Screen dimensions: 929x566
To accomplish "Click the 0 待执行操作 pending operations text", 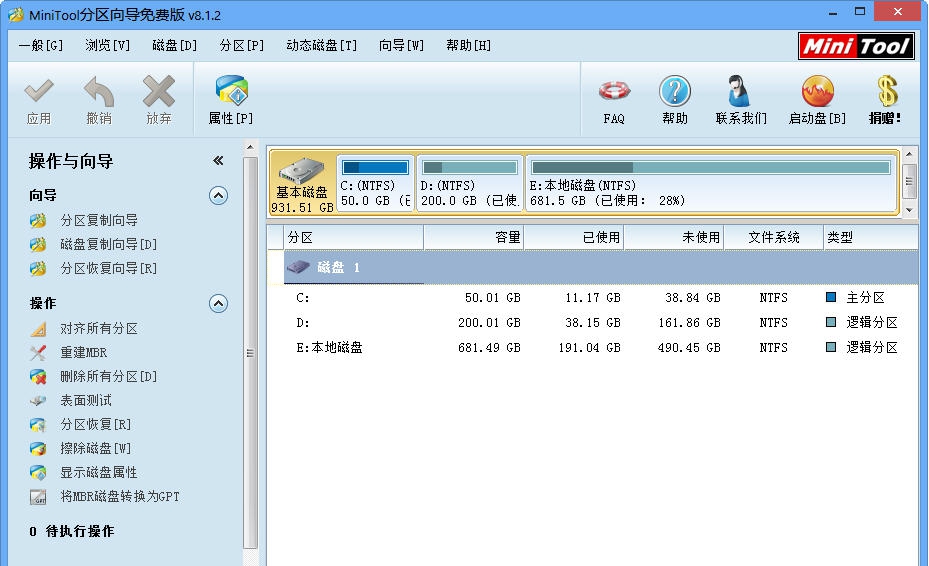I will (x=72, y=532).
